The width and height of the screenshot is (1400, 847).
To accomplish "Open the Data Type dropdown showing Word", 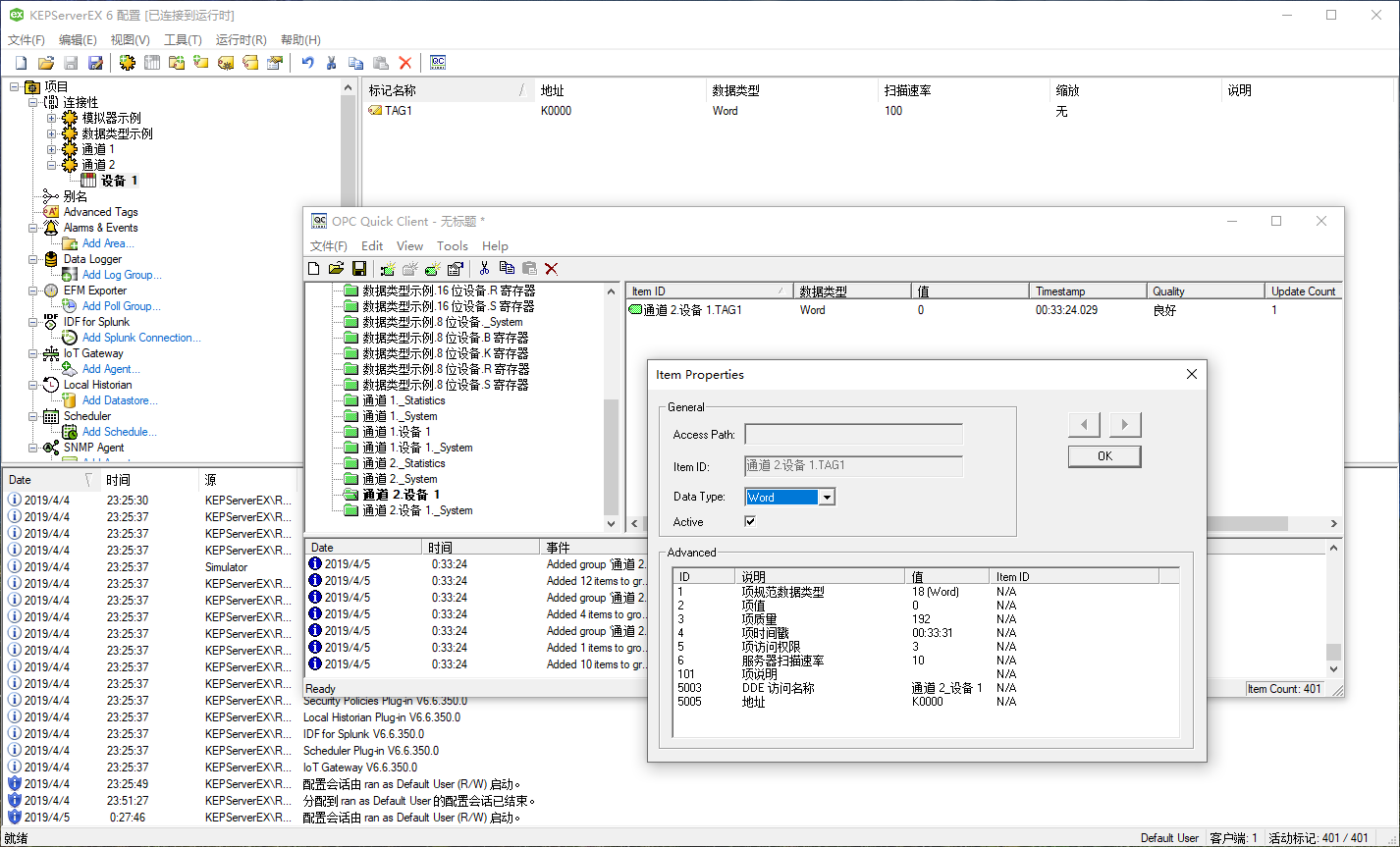I will coord(826,497).
